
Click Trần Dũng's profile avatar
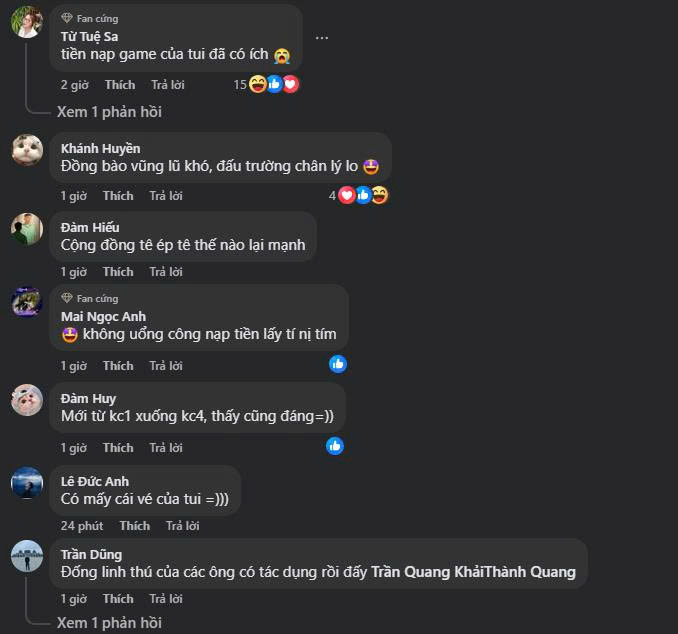pyautogui.click(x=27, y=556)
